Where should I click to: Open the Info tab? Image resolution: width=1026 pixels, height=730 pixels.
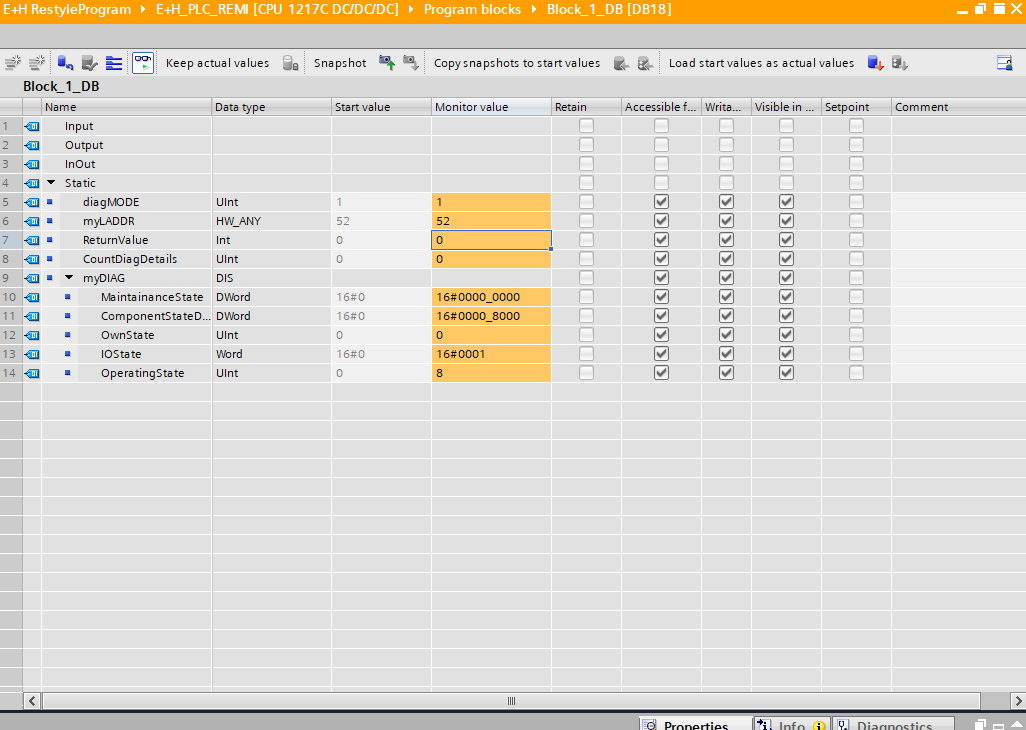(x=790, y=725)
